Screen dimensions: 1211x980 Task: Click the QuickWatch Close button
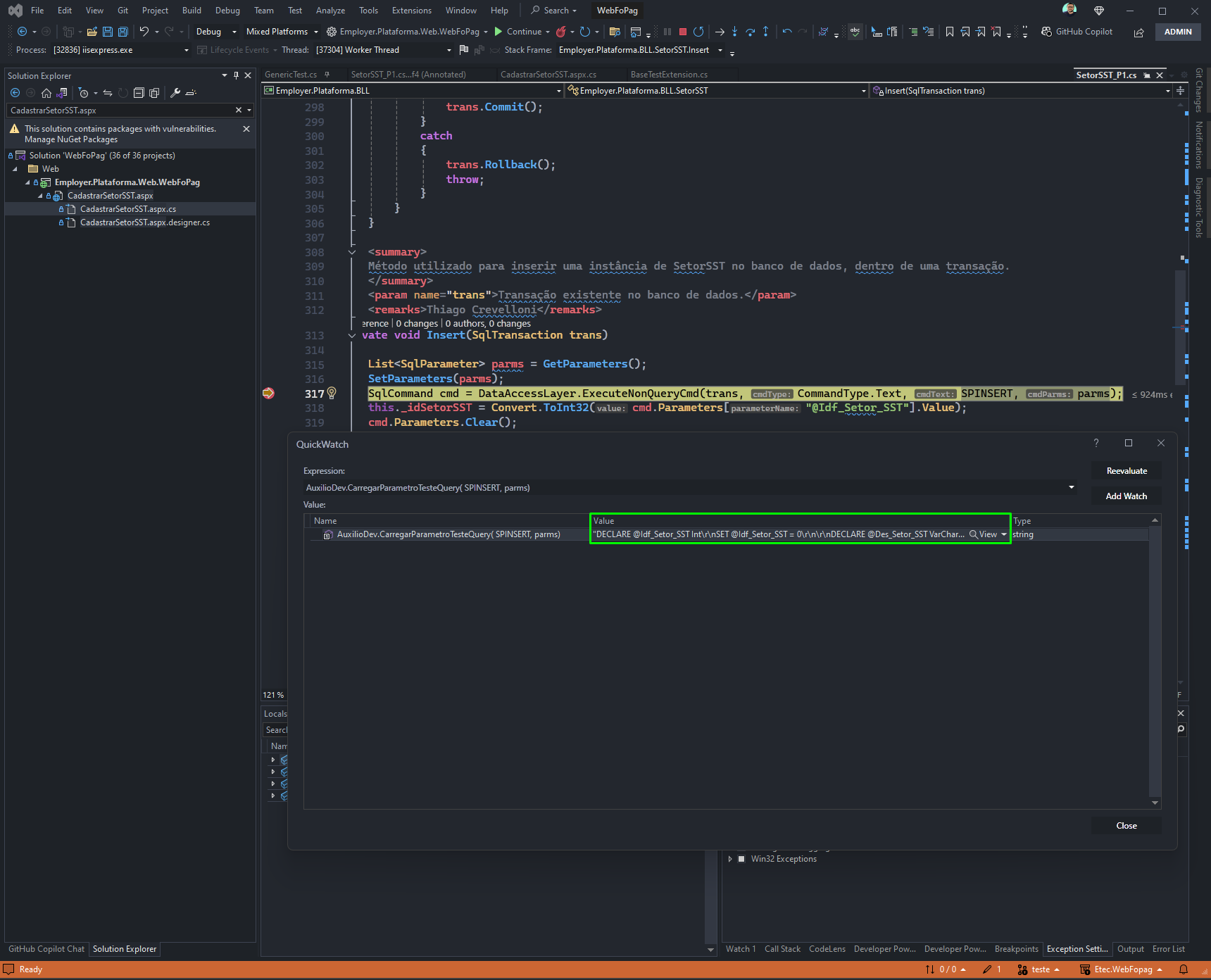click(1127, 826)
